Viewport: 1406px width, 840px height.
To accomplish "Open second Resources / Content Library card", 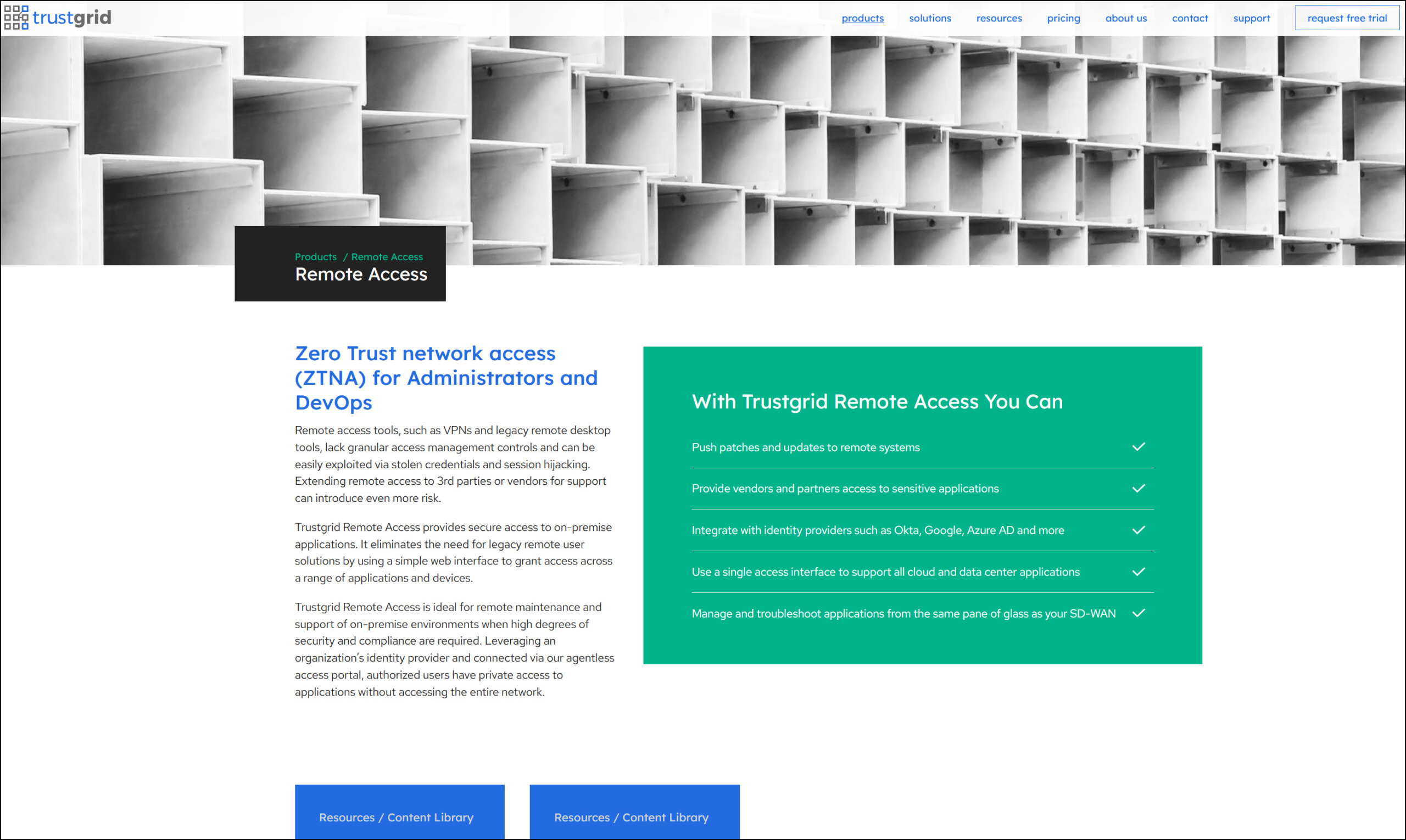I will tap(634, 811).
